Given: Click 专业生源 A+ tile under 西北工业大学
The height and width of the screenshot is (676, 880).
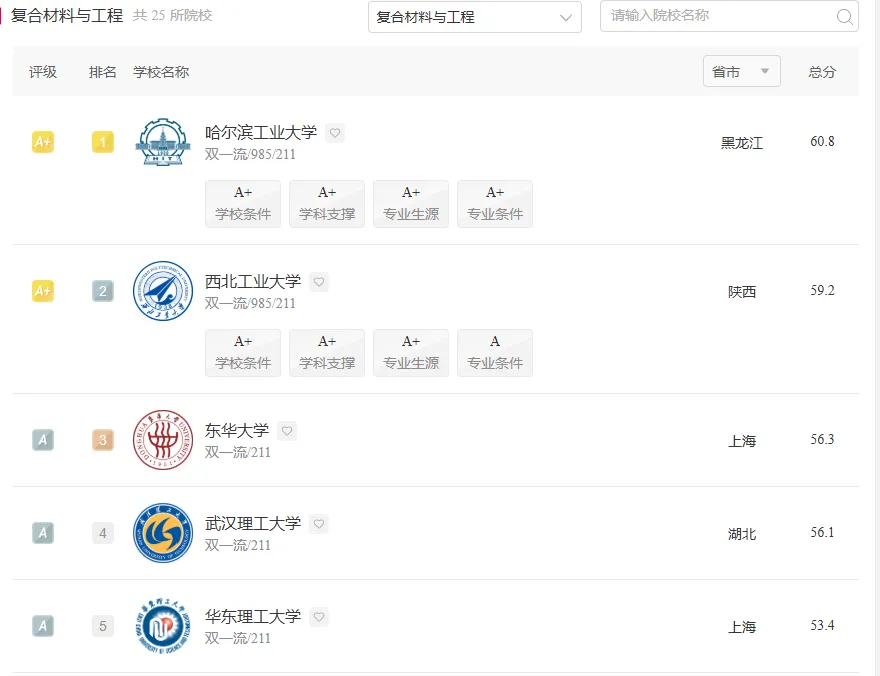Looking at the screenshot, I should pos(411,353).
